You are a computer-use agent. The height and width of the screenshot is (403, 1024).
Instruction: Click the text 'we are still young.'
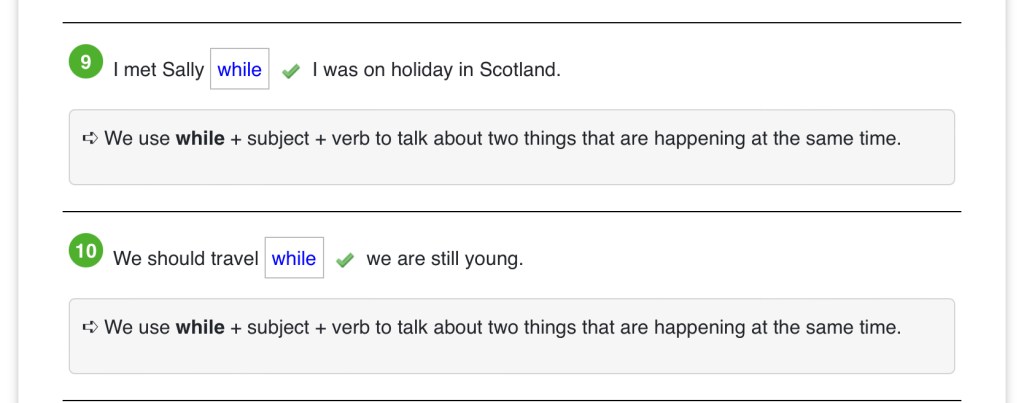pos(445,259)
